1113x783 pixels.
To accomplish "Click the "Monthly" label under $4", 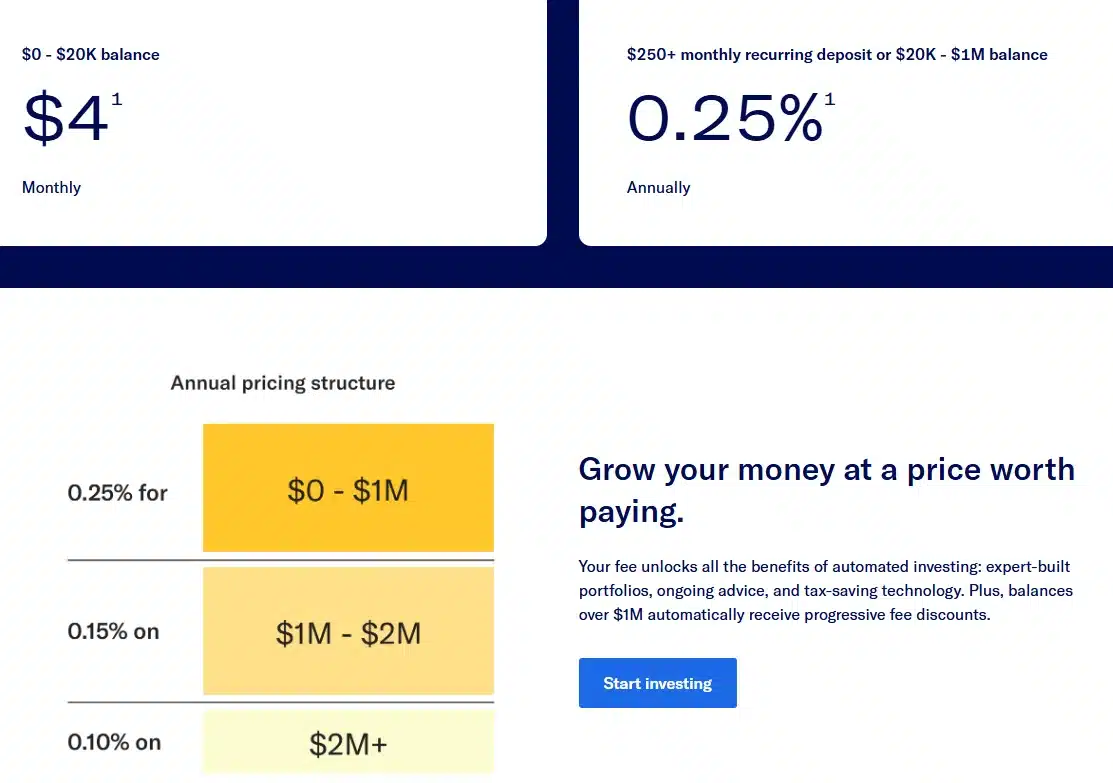I will 51,187.
